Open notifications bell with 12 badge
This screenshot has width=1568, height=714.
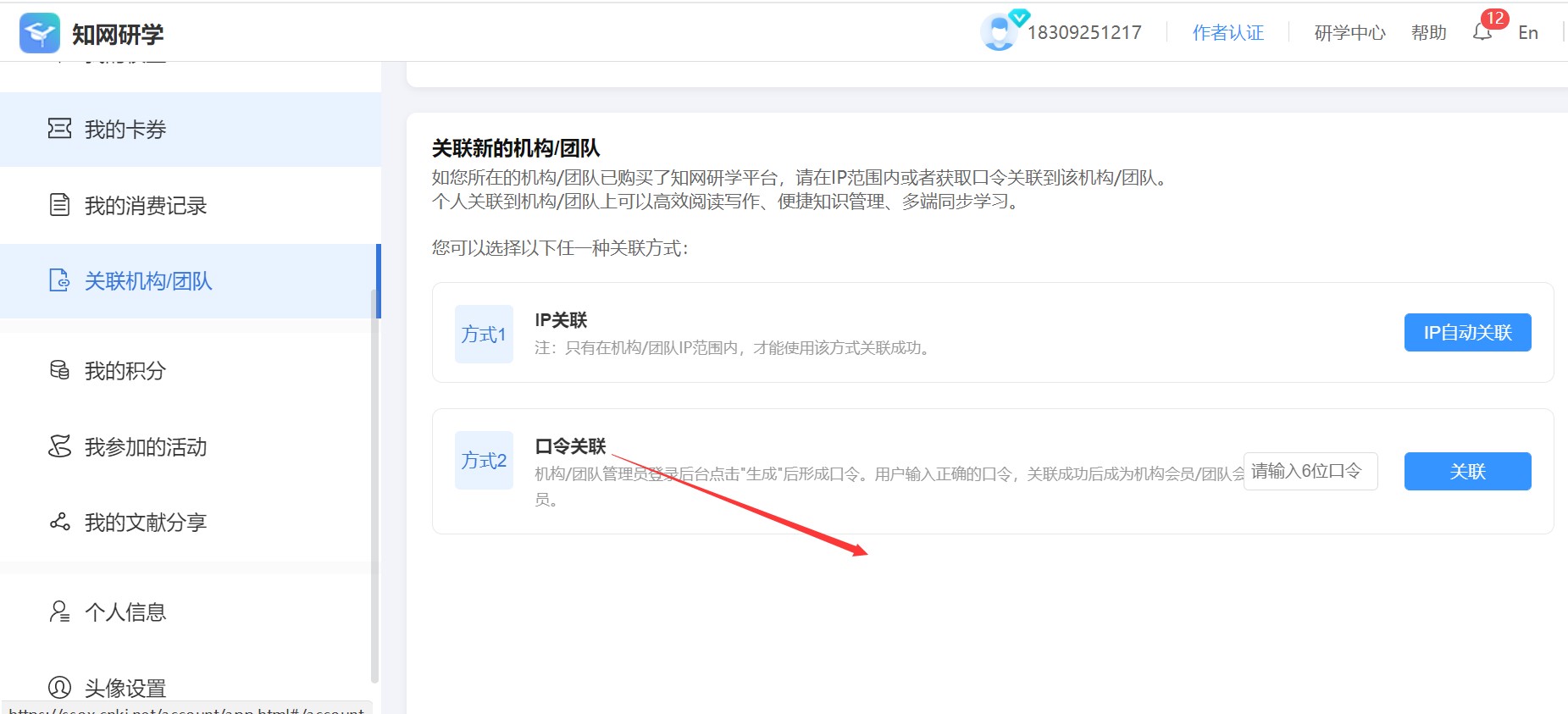[1482, 32]
